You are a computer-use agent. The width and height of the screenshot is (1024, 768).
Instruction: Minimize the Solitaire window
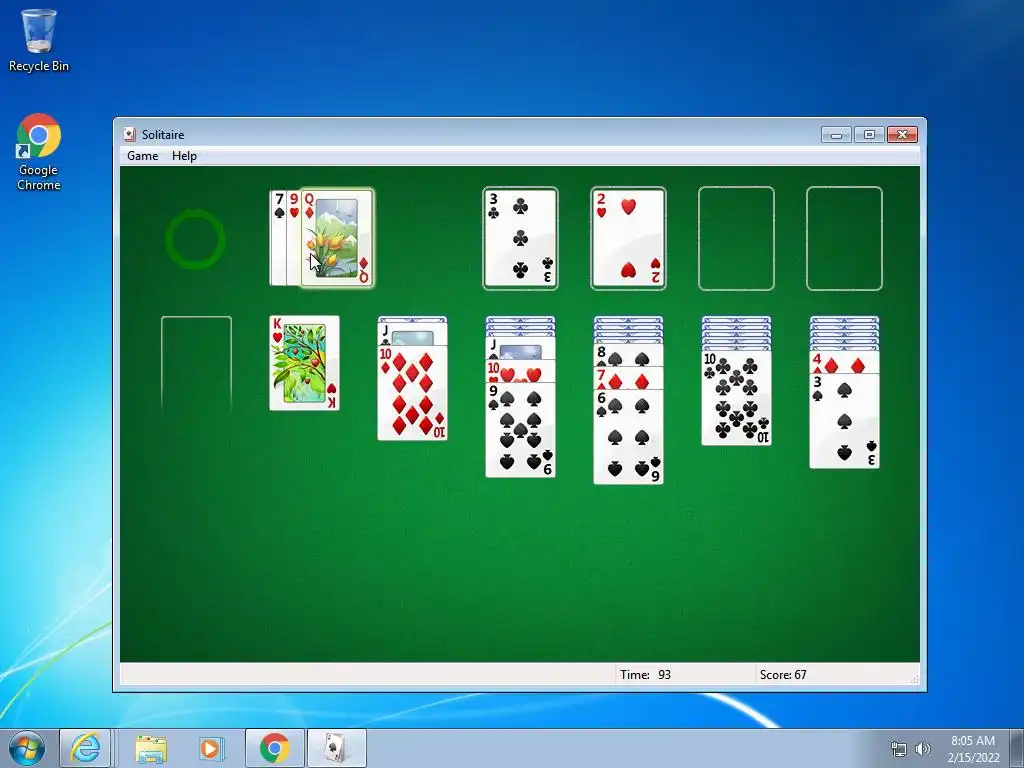[836, 135]
